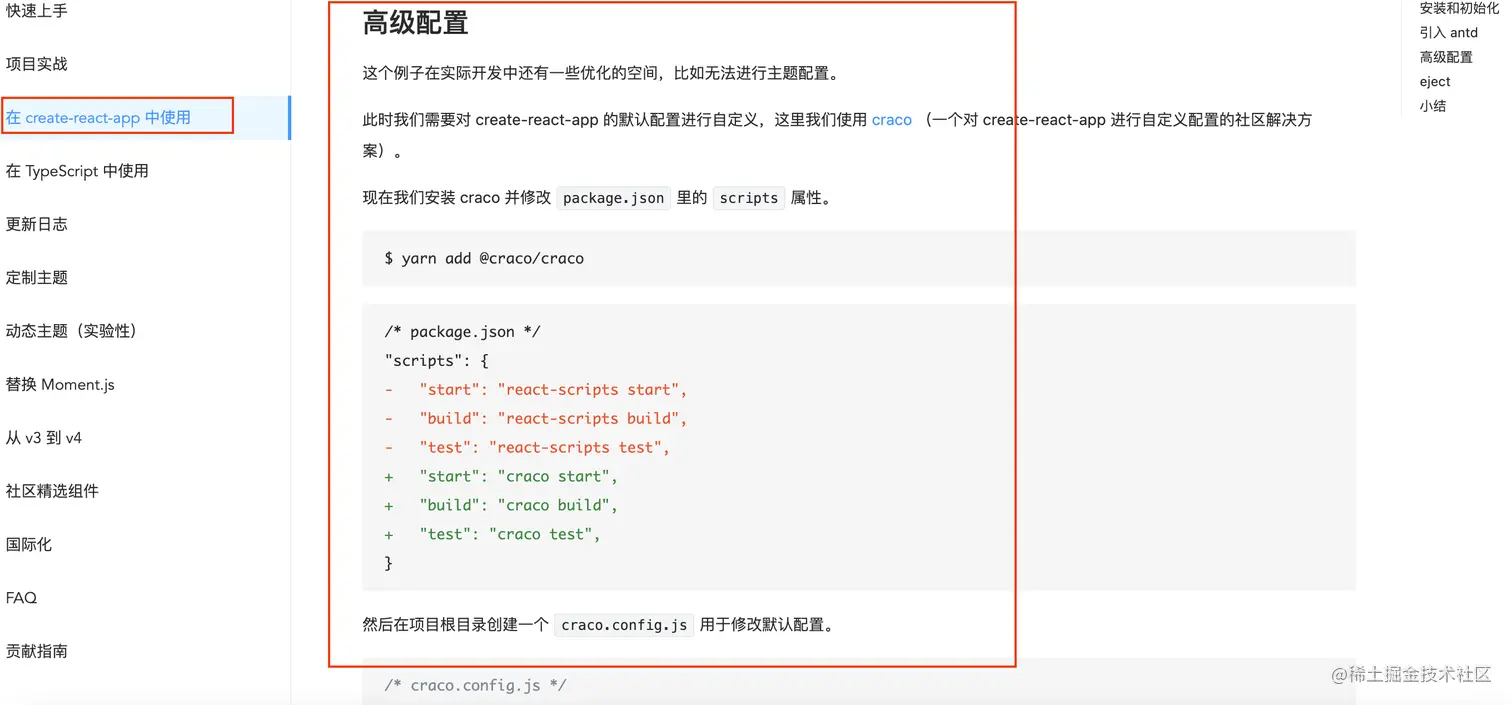Click the package.json inline code
Screen dimensions: 1512x705
[x=613, y=198]
